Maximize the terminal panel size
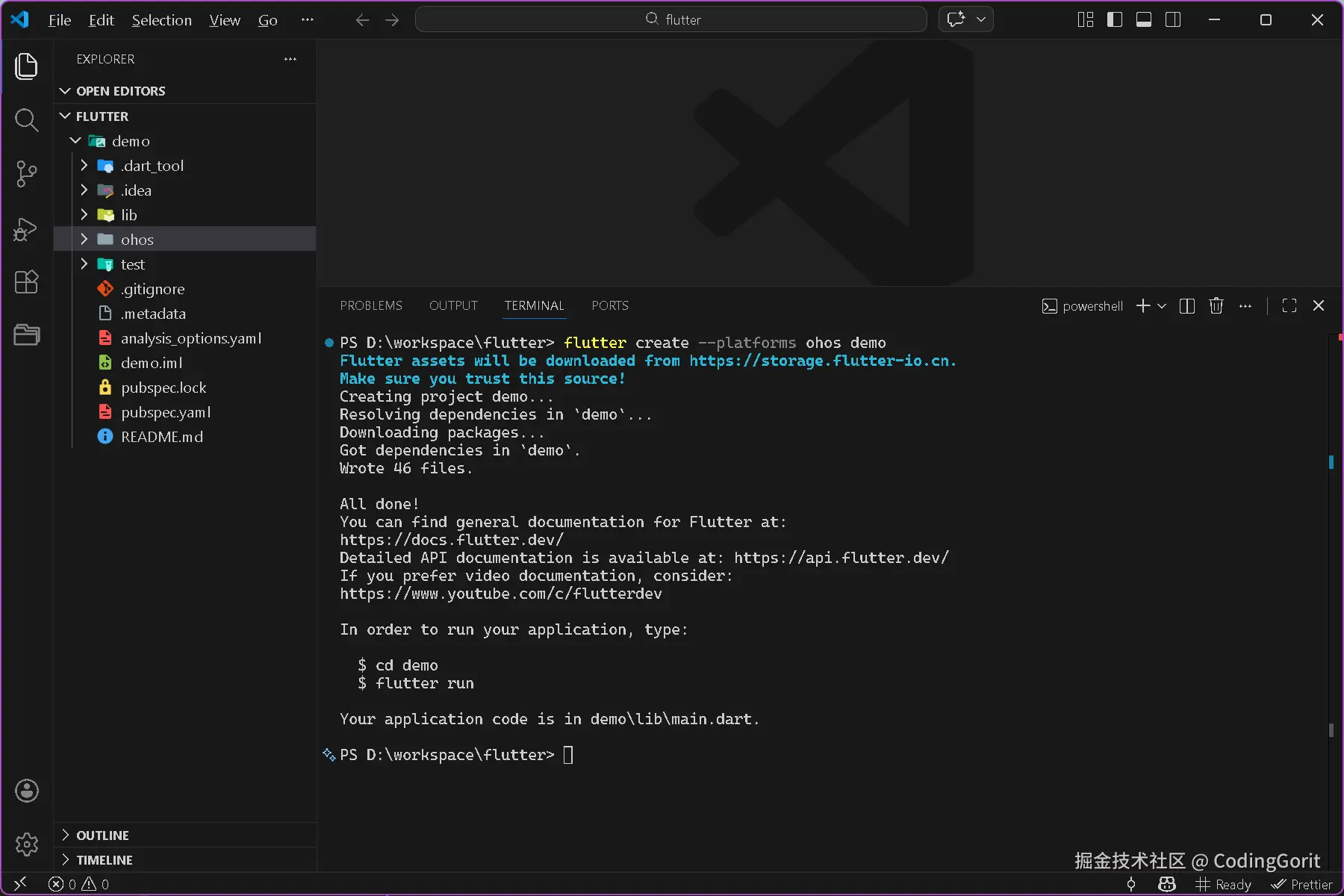 pyautogui.click(x=1289, y=306)
